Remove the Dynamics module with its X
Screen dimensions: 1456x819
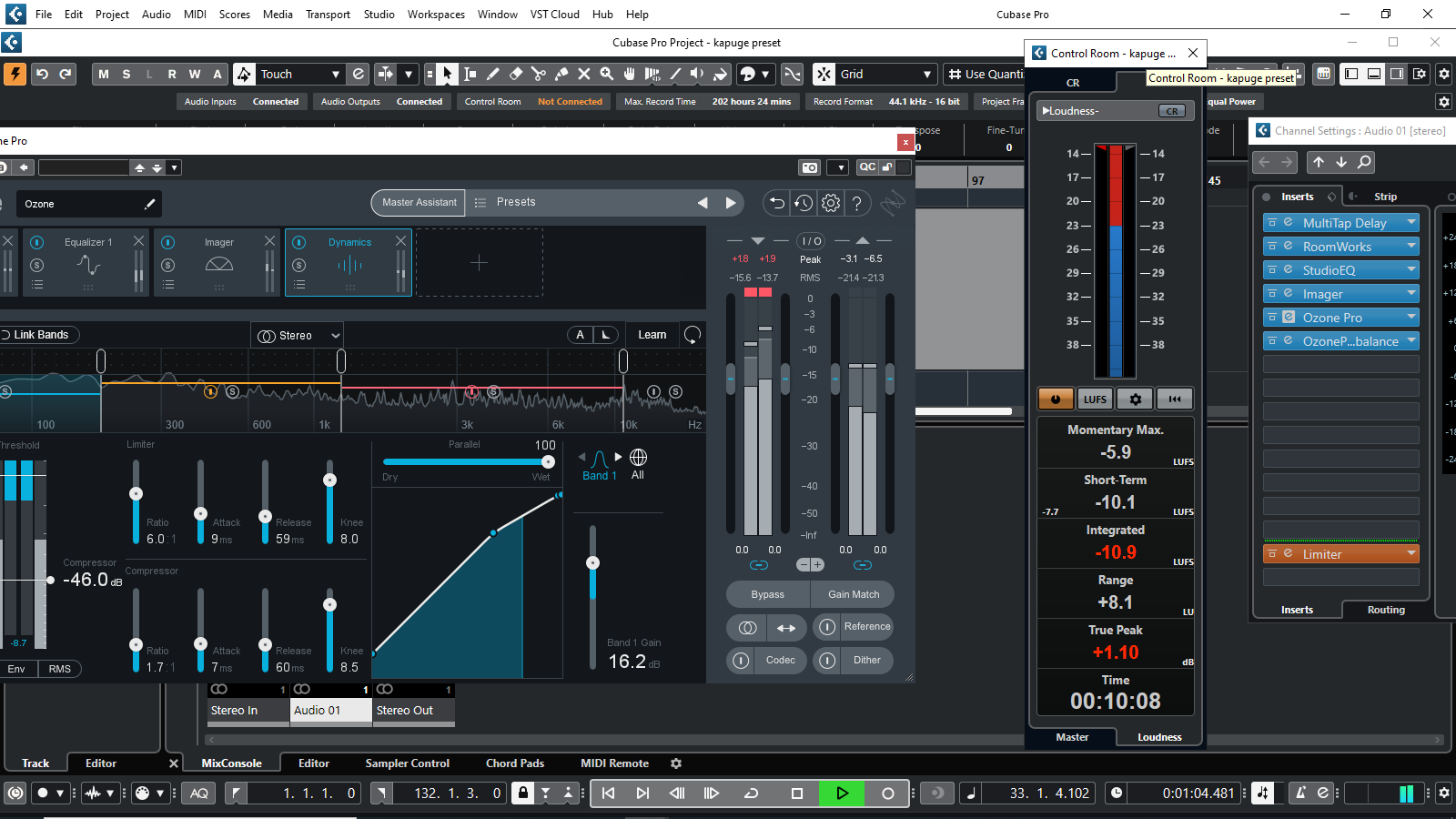click(400, 240)
